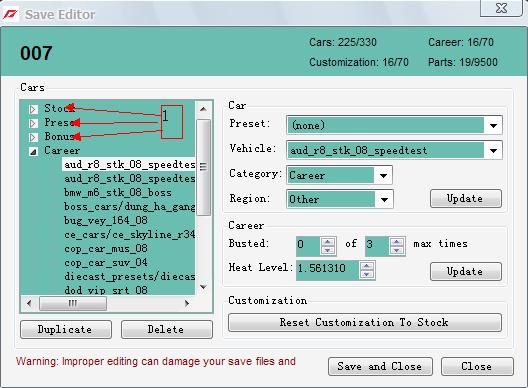Click the Delete button

click(x=167, y=329)
